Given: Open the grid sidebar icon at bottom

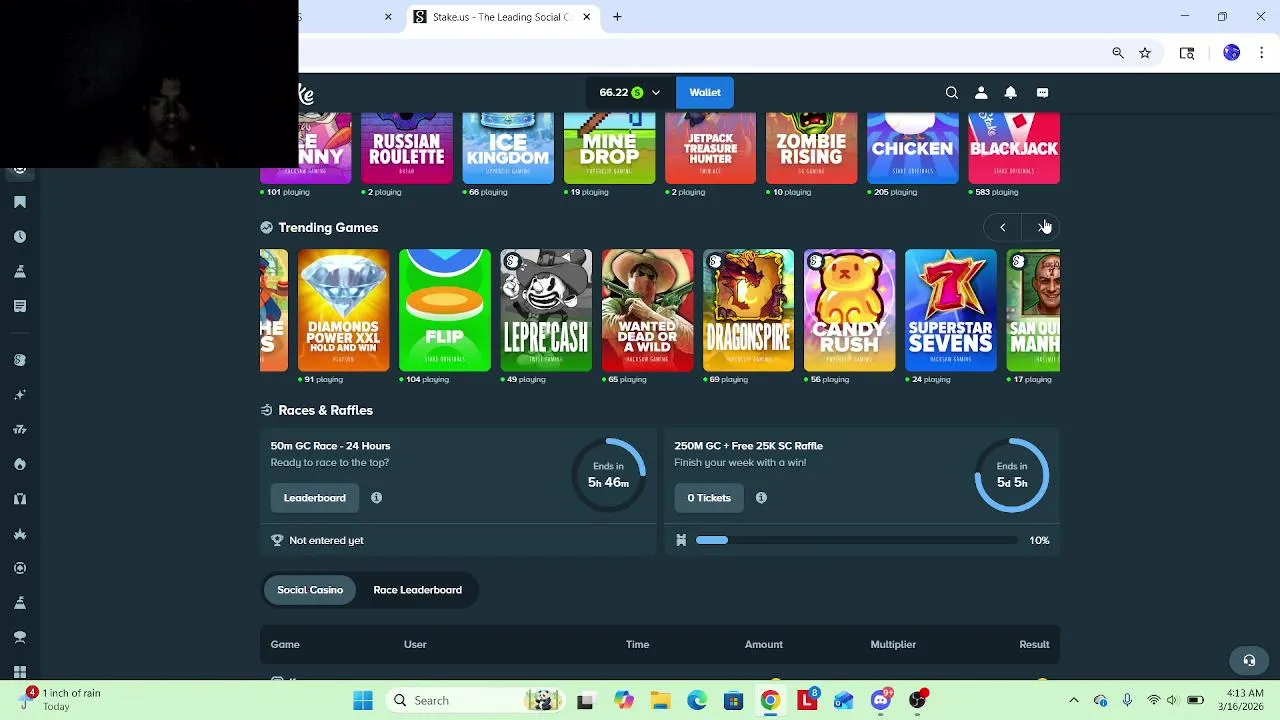Looking at the screenshot, I should pos(20,672).
